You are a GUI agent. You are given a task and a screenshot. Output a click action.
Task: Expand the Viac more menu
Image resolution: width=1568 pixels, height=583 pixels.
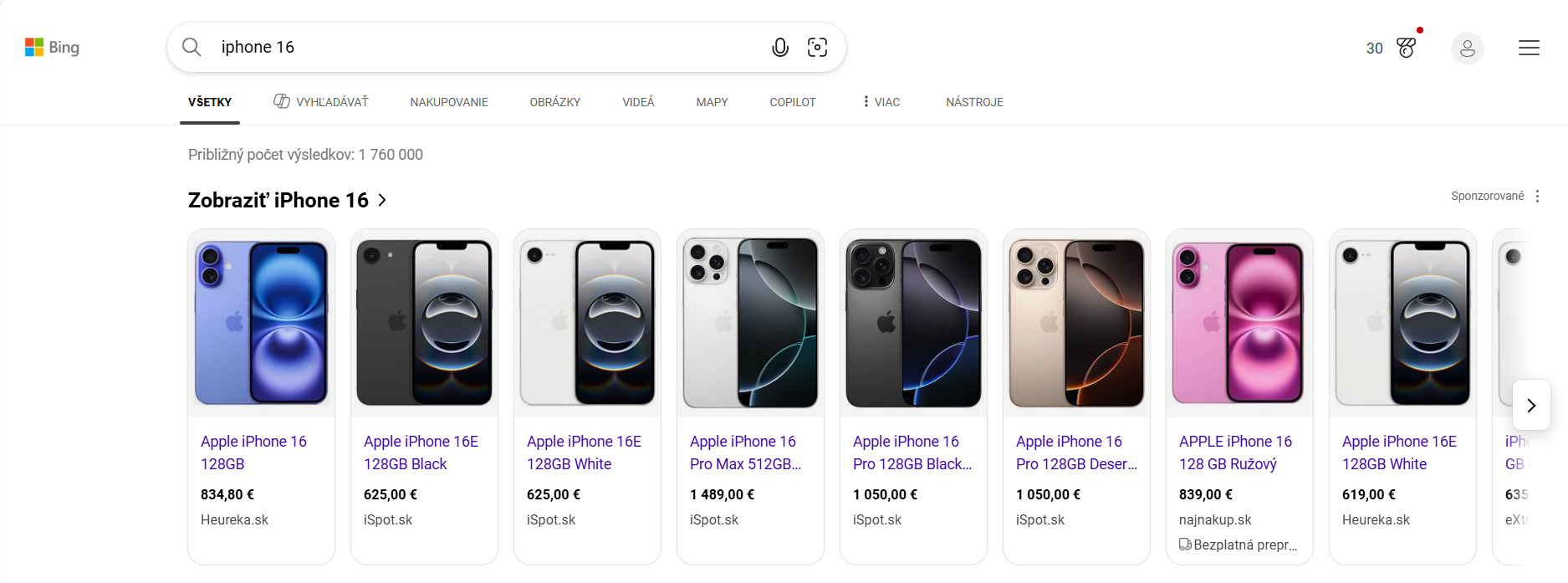pyautogui.click(x=881, y=102)
